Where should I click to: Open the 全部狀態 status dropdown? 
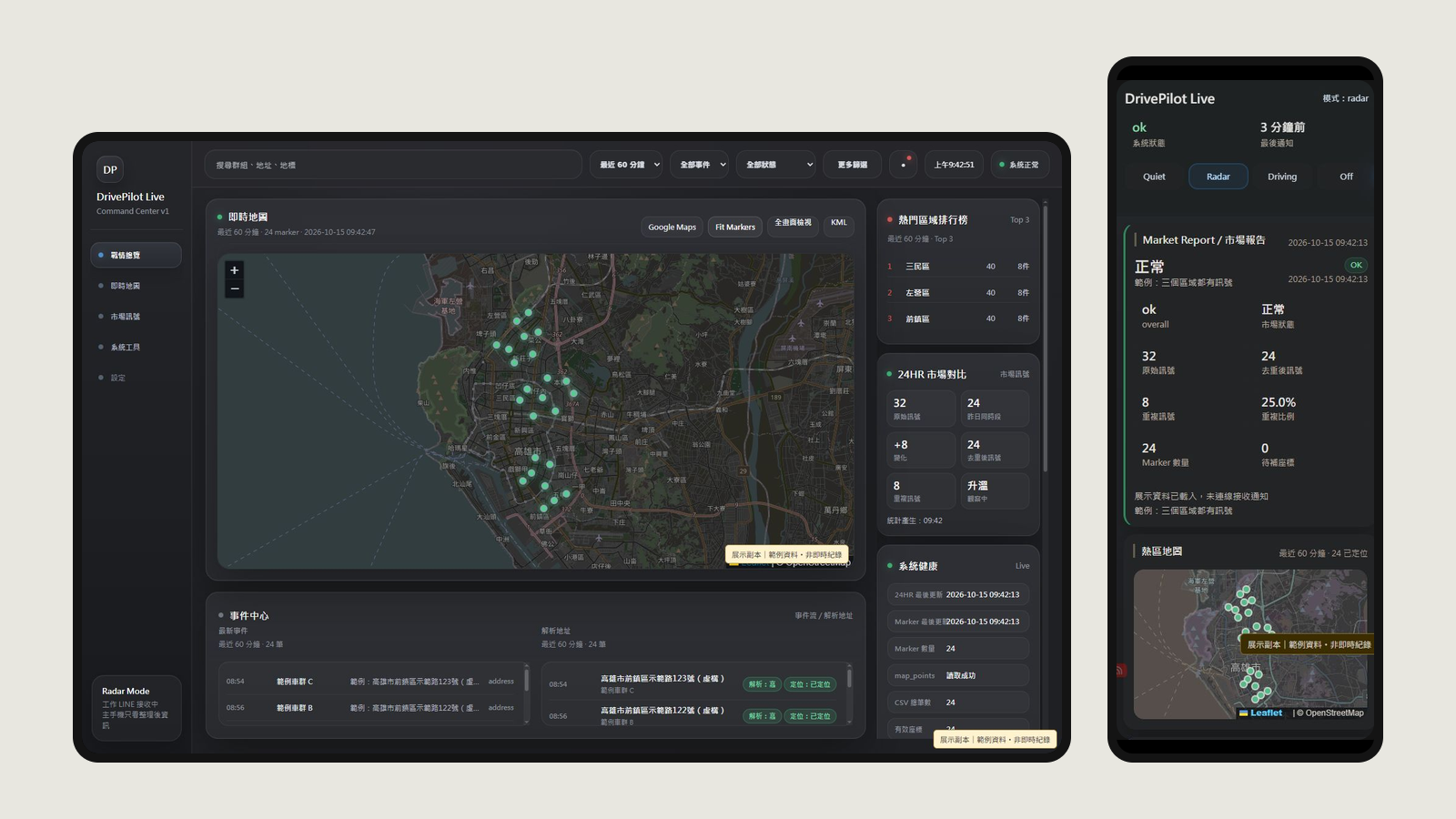tap(779, 165)
